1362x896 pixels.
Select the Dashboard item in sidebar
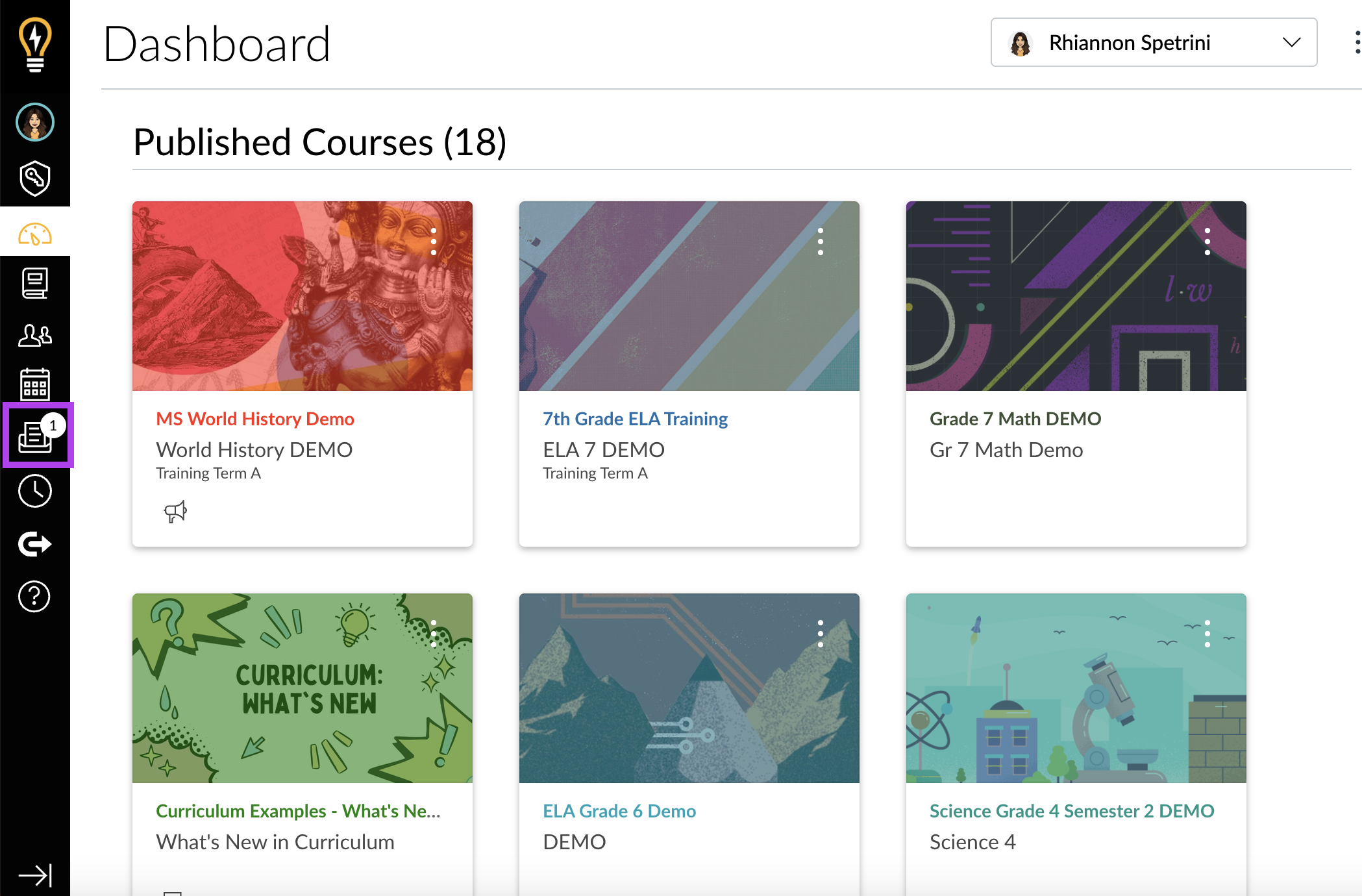[35, 234]
